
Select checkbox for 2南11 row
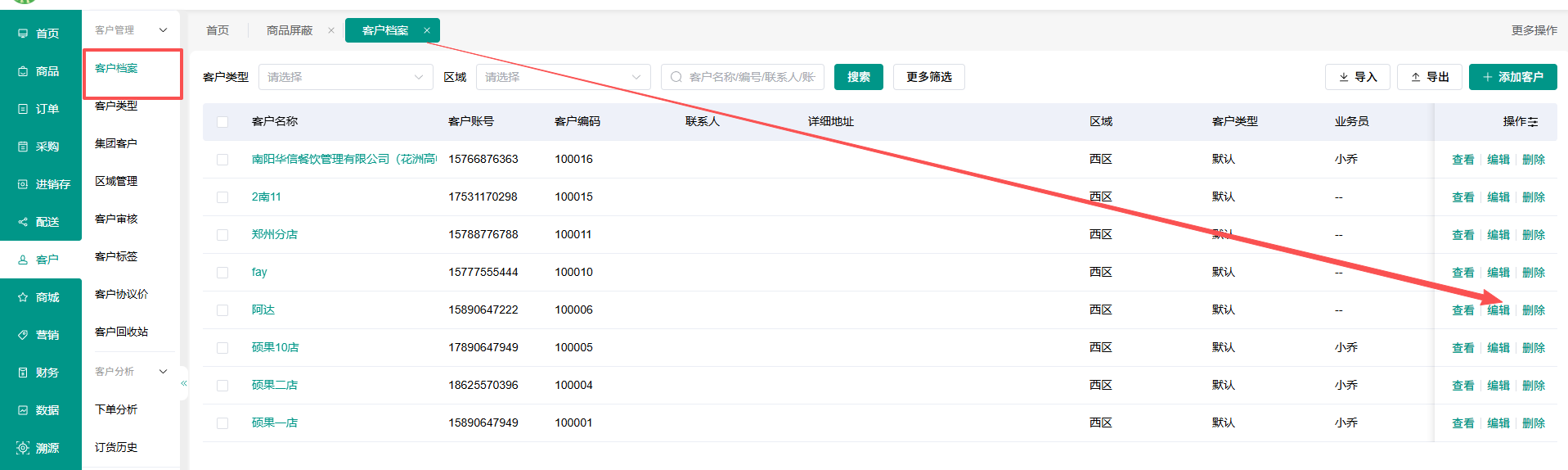(222, 197)
